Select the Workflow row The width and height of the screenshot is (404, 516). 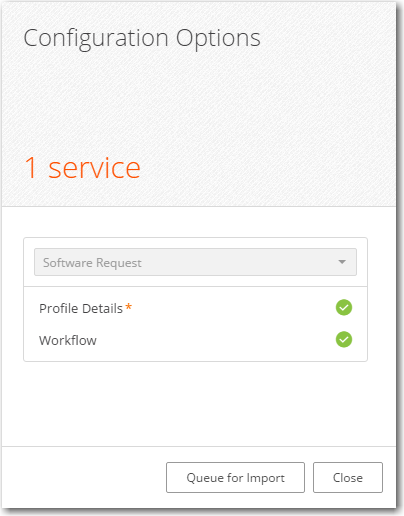pos(195,340)
